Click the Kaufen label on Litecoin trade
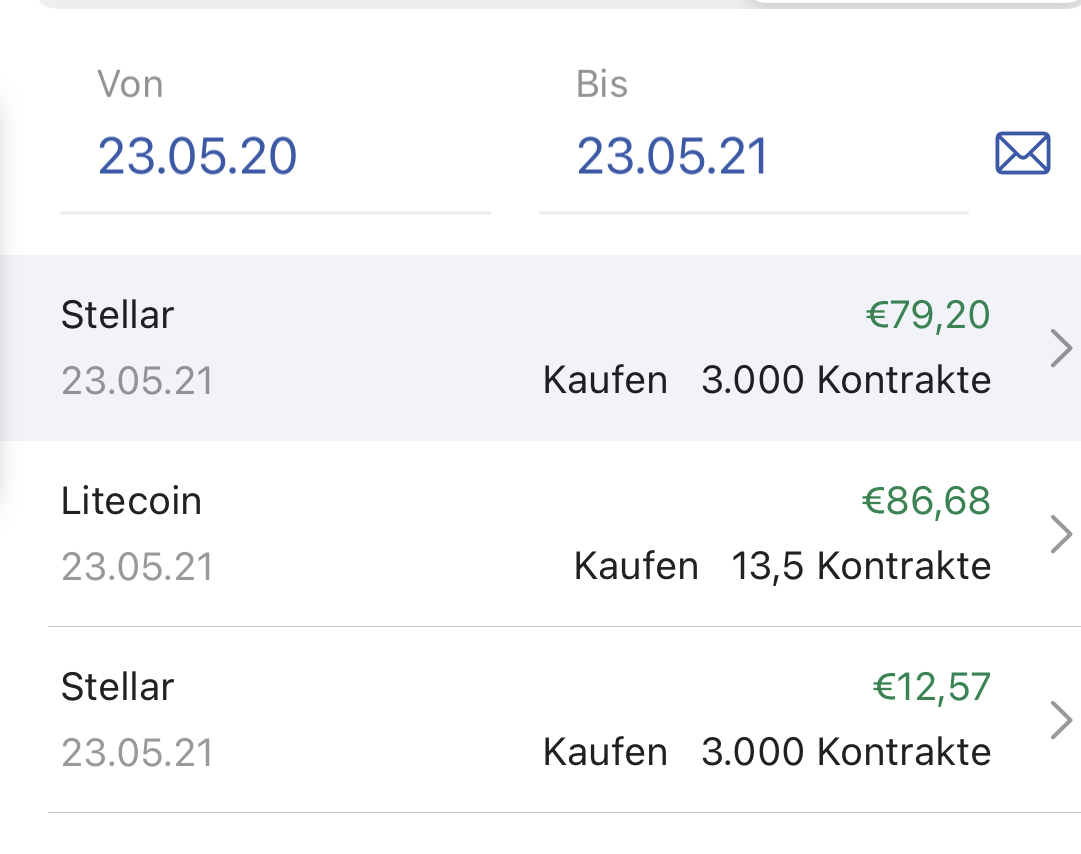 (x=635, y=565)
